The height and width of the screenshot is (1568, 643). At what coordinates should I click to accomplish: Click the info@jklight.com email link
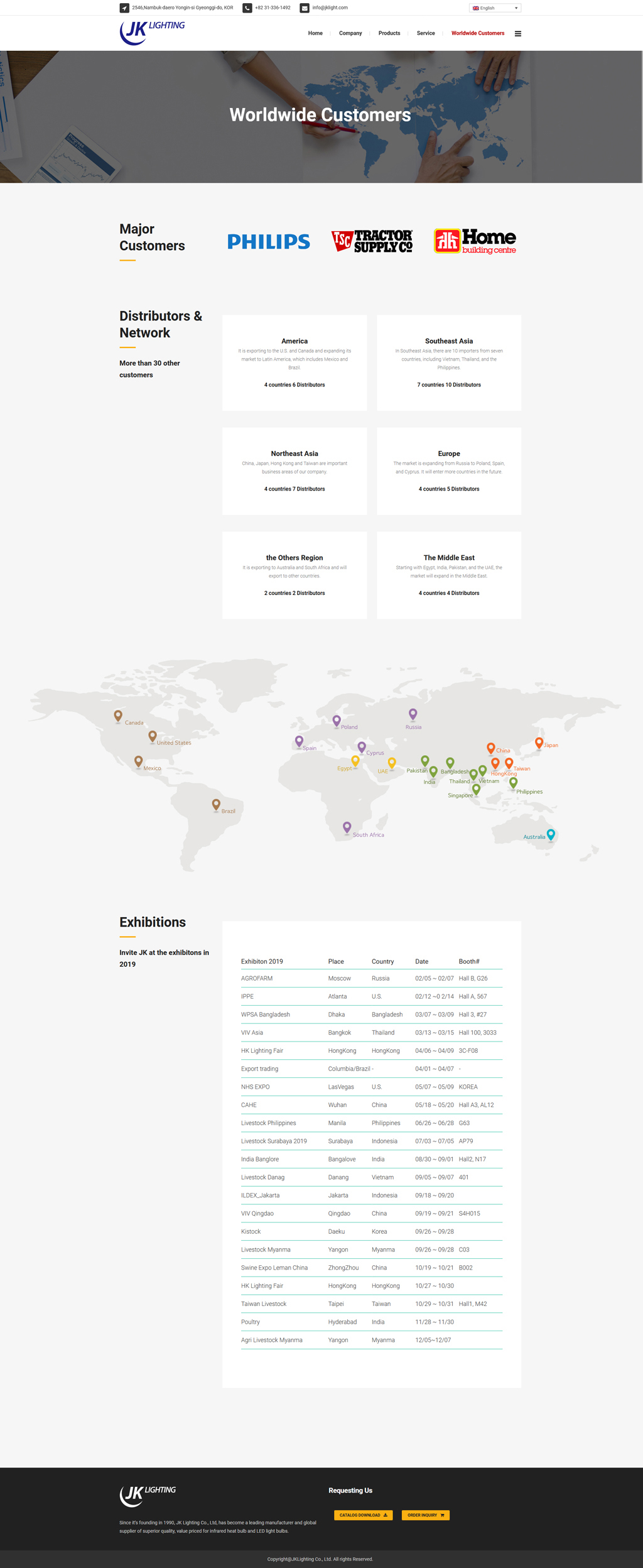(x=330, y=8)
